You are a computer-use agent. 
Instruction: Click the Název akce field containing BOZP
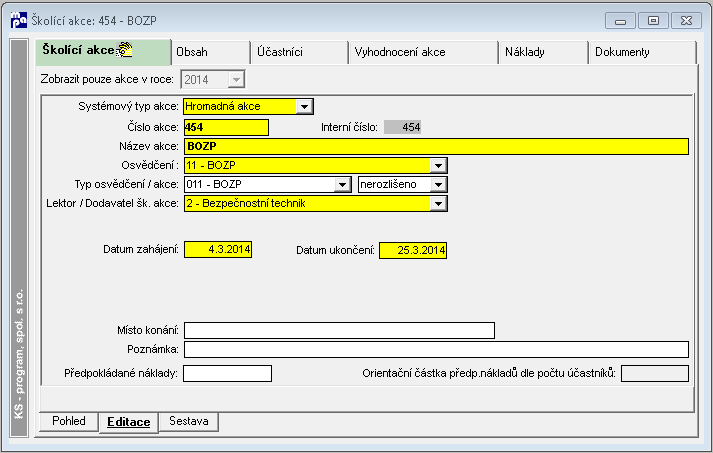click(436, 146)
